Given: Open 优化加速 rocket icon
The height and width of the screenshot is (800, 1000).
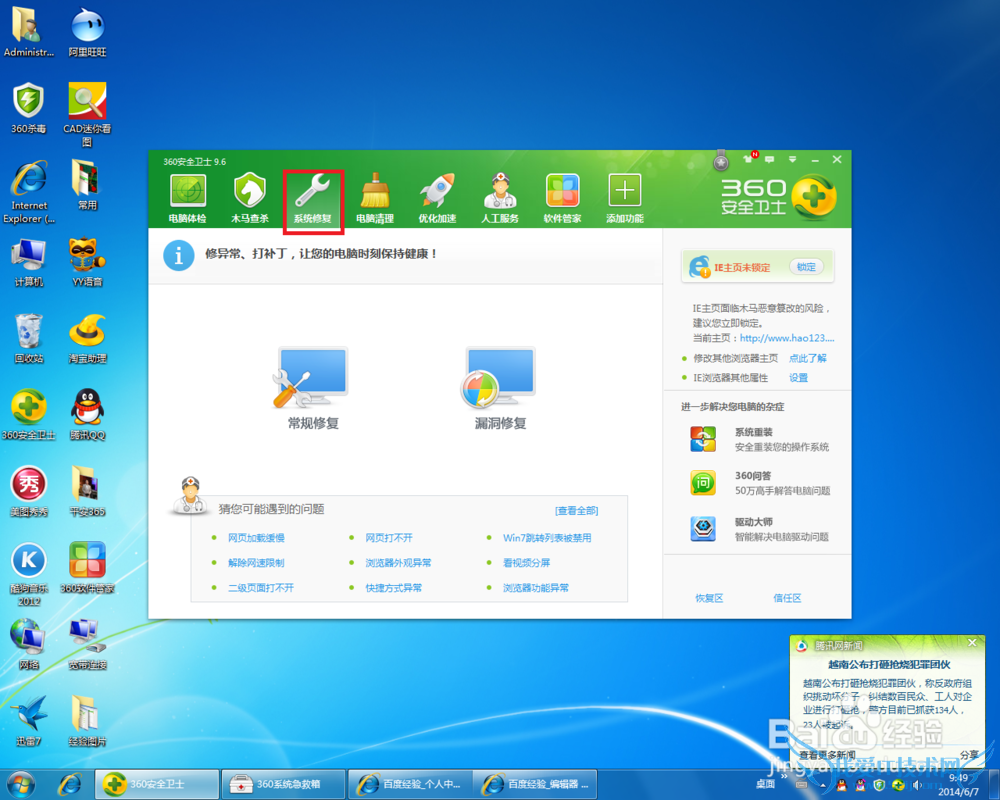Looking at the screenshot, I should click(x=438, y=198).
